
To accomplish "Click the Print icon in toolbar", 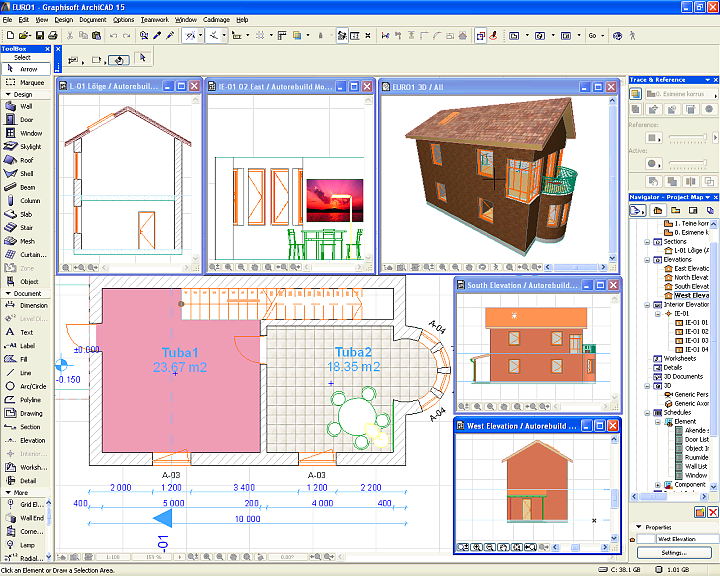I will point(53,35).
